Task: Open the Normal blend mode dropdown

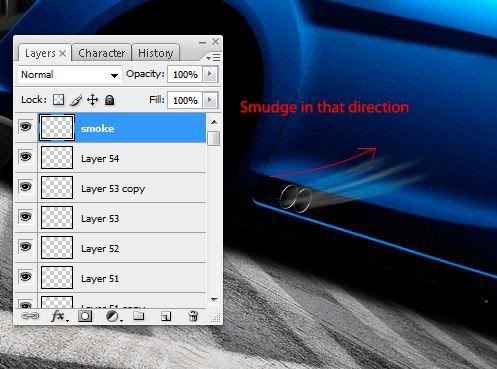Action: [69, 74]
